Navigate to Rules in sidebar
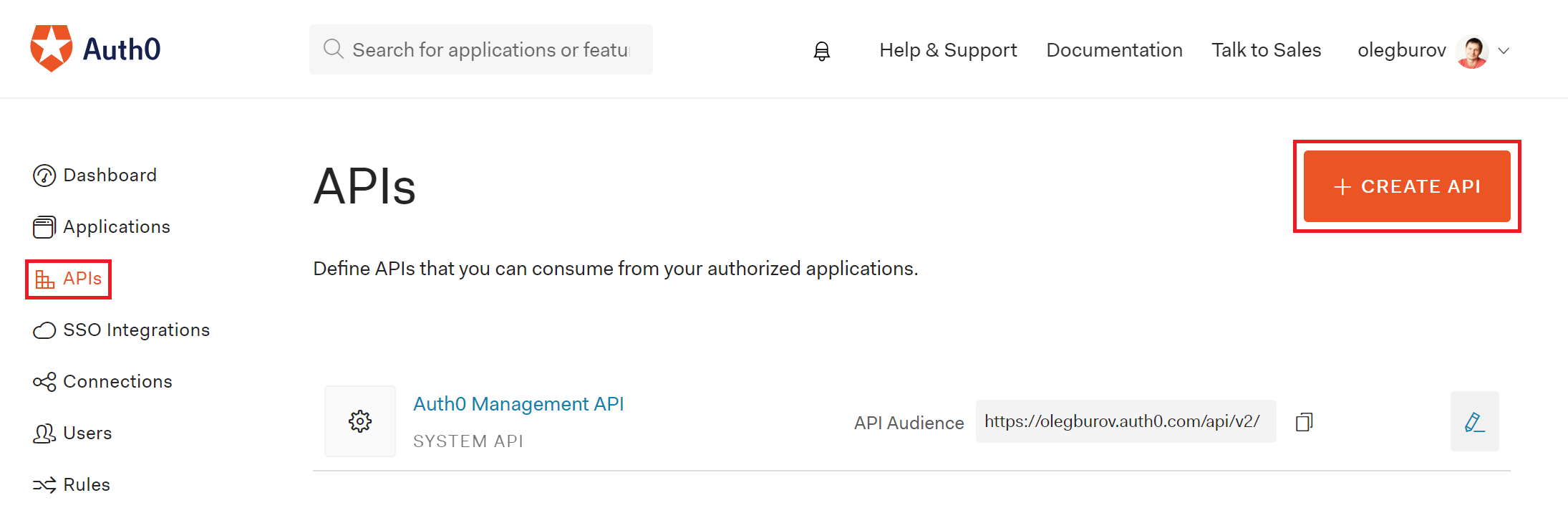This screenshot has width=1568, height=508. click(86, 485)
